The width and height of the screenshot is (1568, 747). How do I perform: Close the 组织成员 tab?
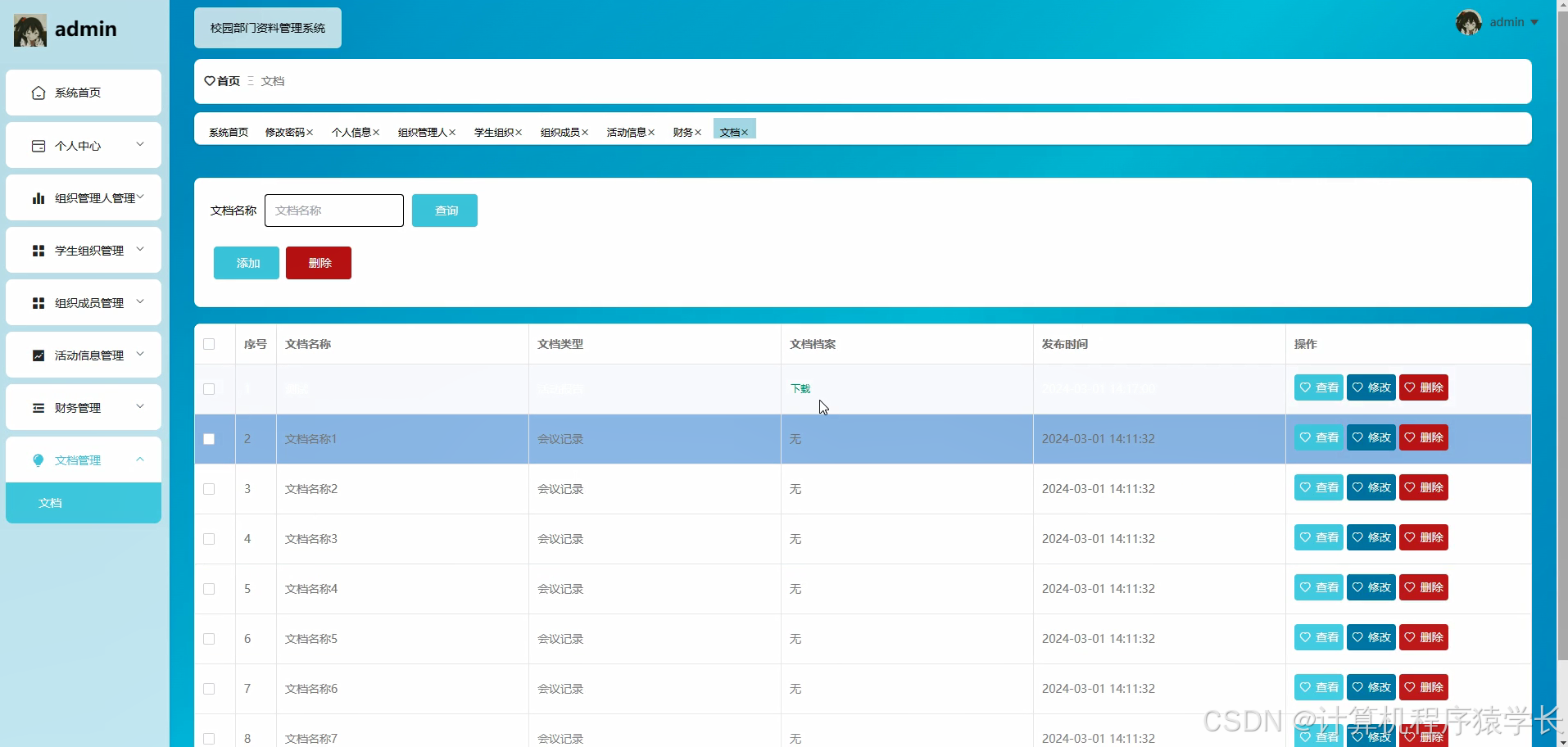point(585,133)
